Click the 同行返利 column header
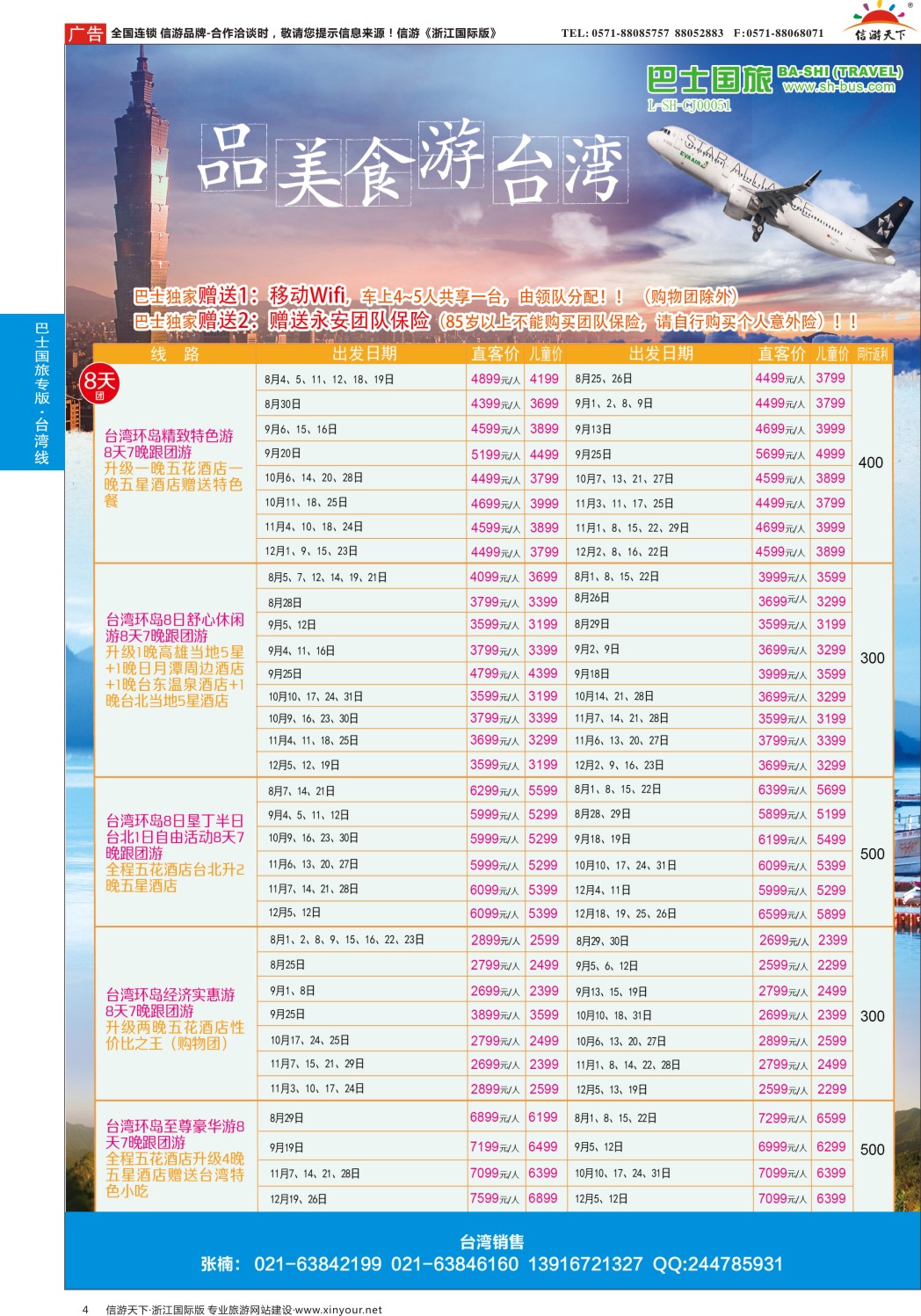 [873, 353]
